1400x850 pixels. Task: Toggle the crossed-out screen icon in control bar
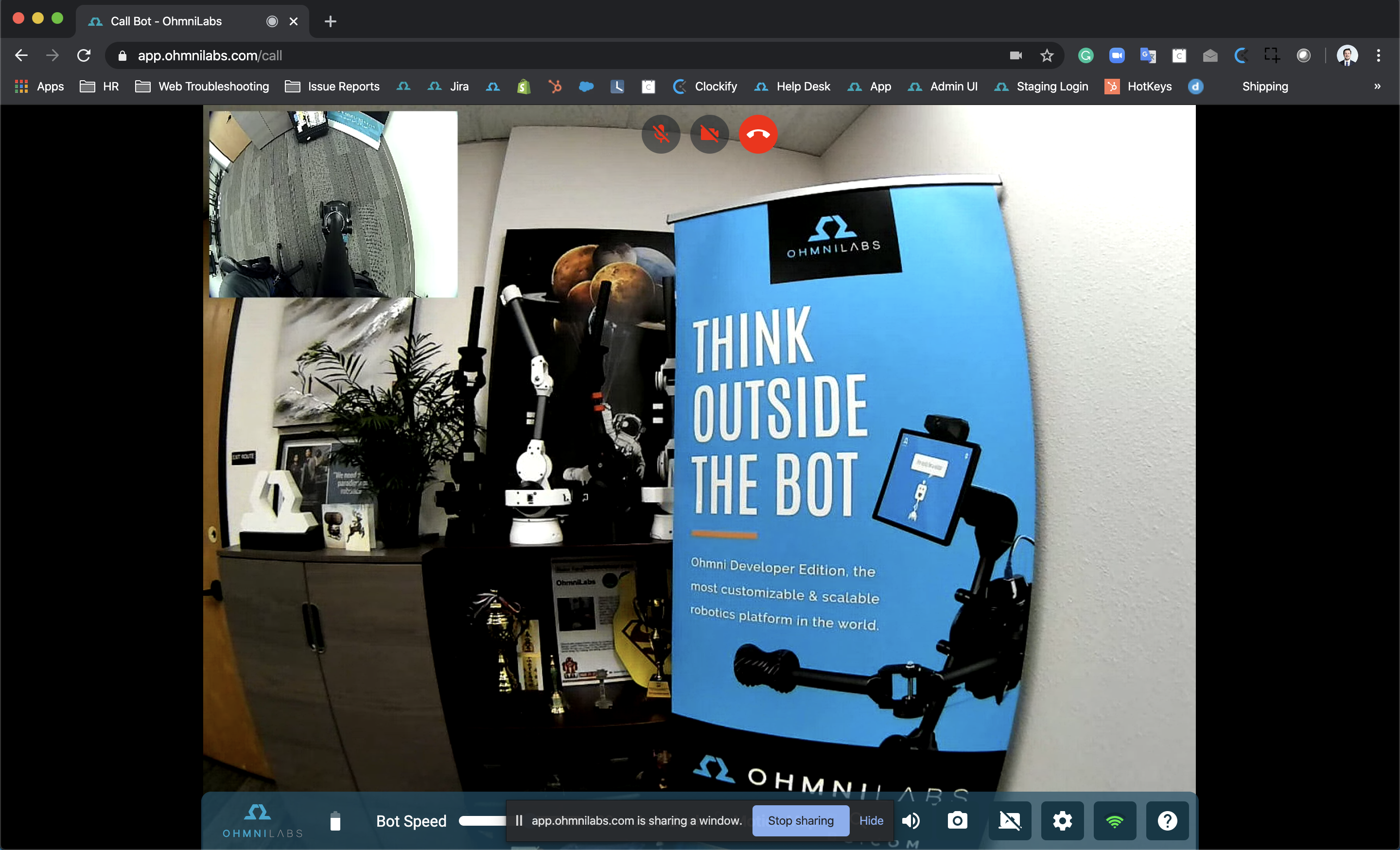(x=1010, y=820)
